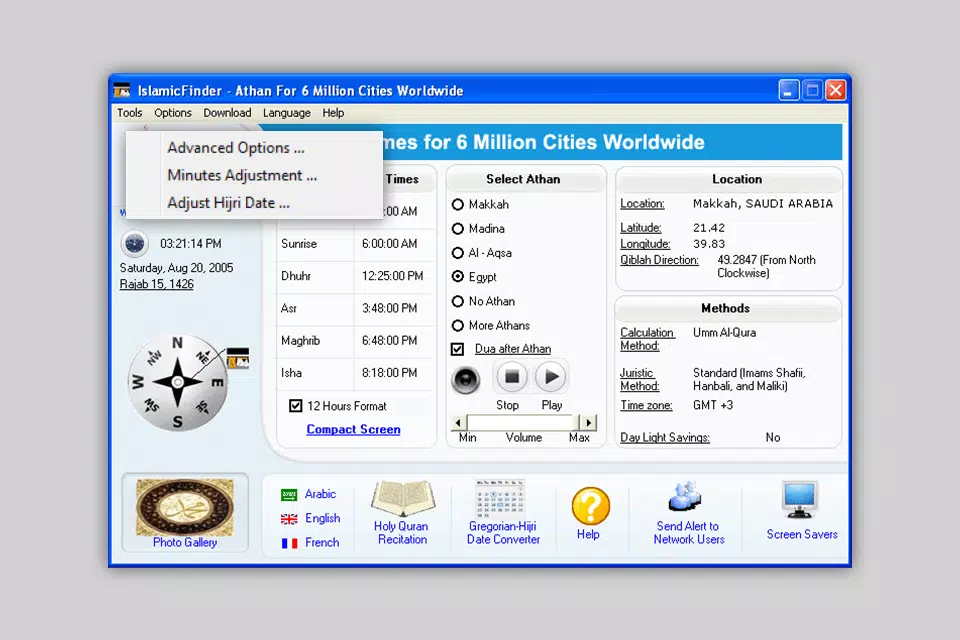The height and width of the screenshot is (640, 960).
Task: Click the Rajab 15, 1426 Hijri date
Action: click(157, 284)
